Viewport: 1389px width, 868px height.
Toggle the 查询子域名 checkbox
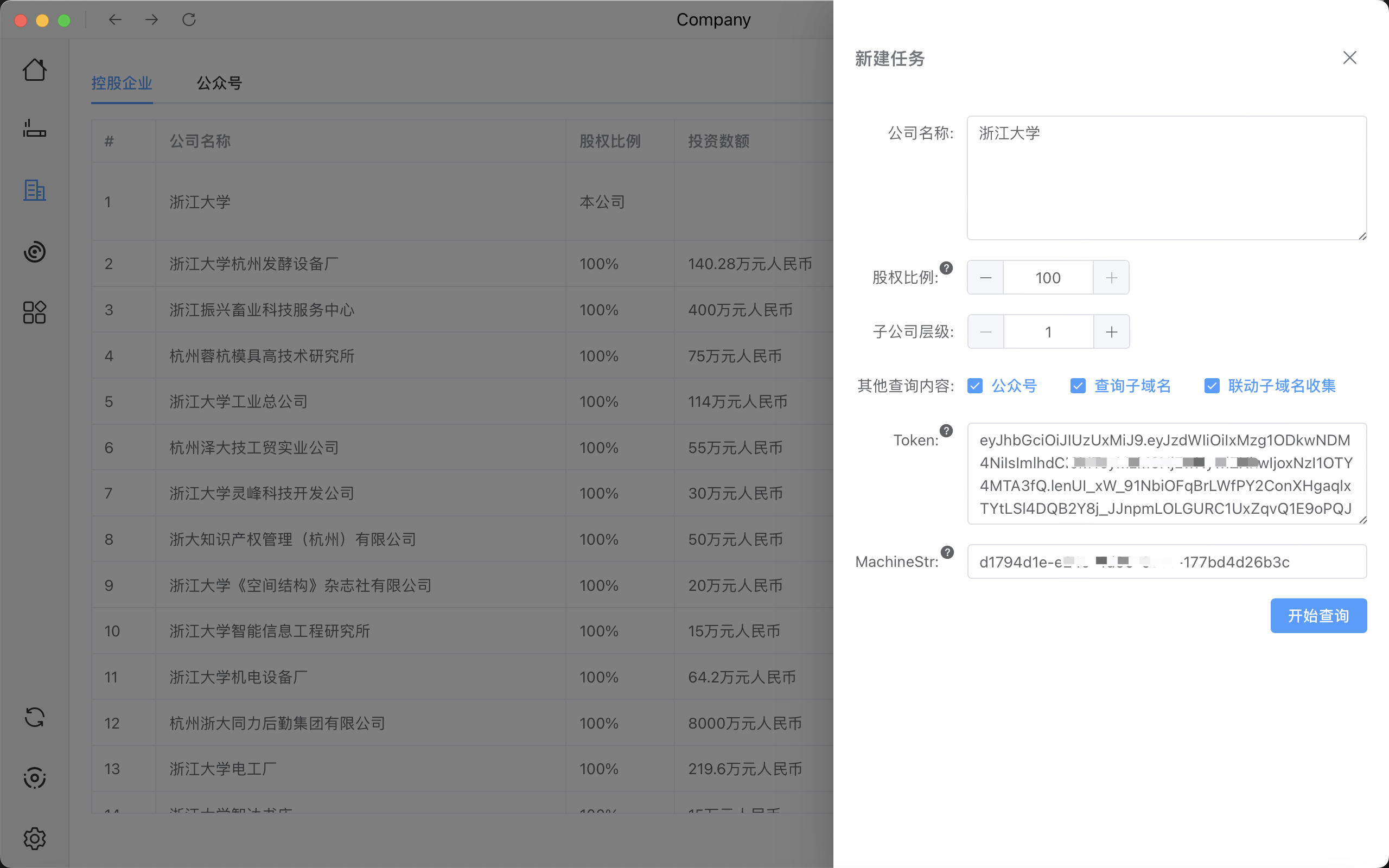(1078, 386)
